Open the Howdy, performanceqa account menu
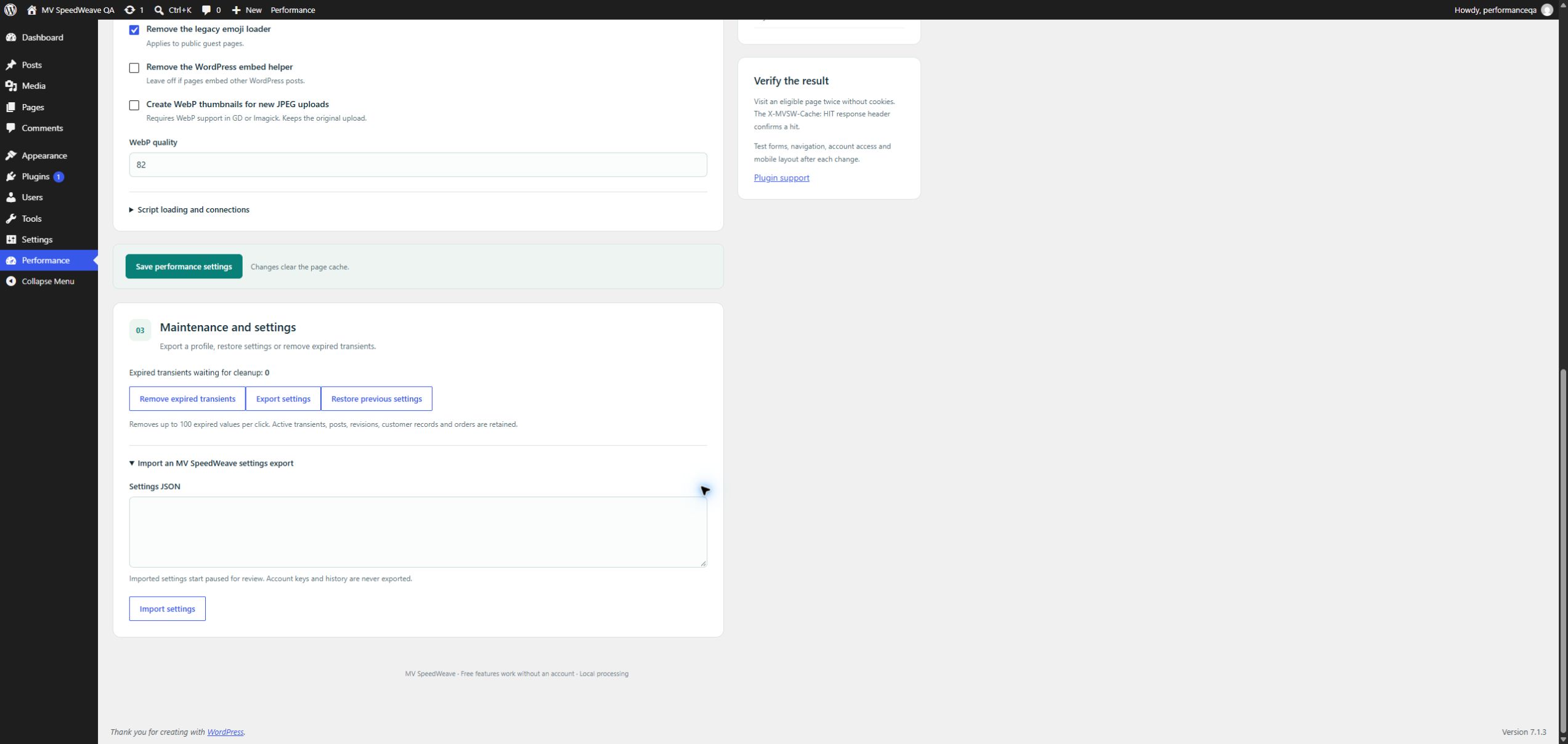Viewport: 1568px width, 744px height. (1503, 10)
